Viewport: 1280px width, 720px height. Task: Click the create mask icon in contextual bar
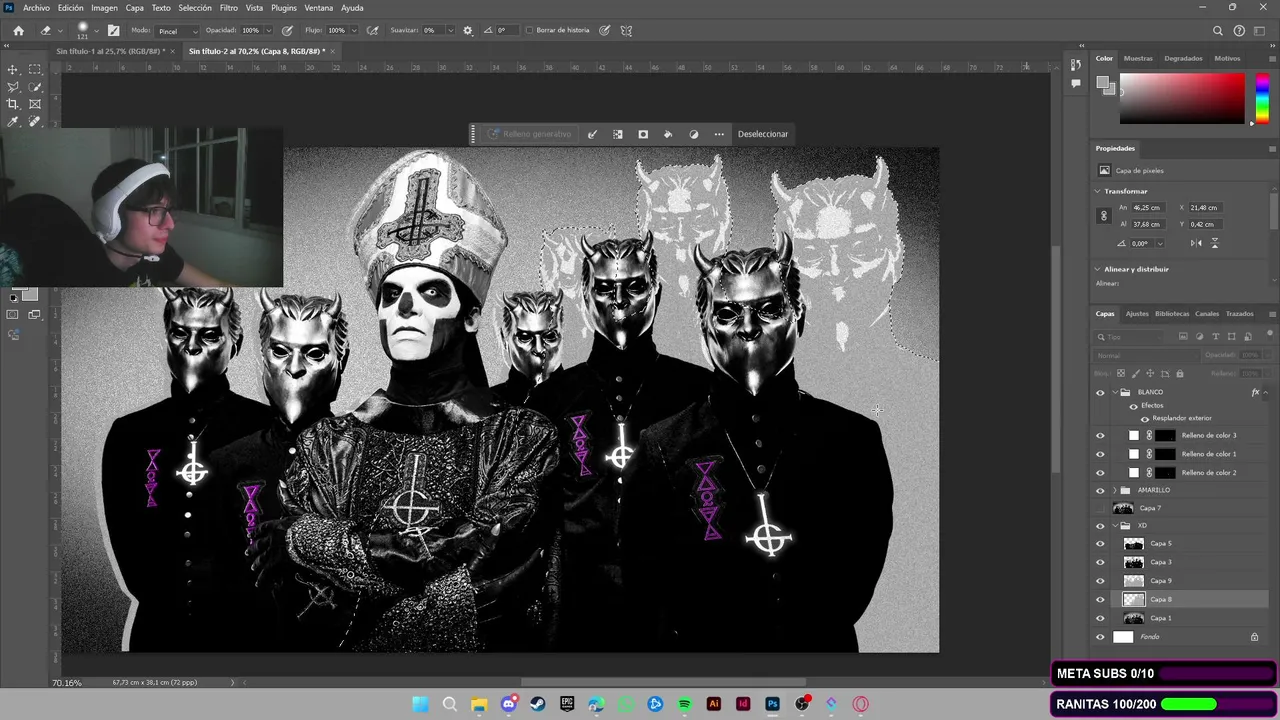click(643, 134)
